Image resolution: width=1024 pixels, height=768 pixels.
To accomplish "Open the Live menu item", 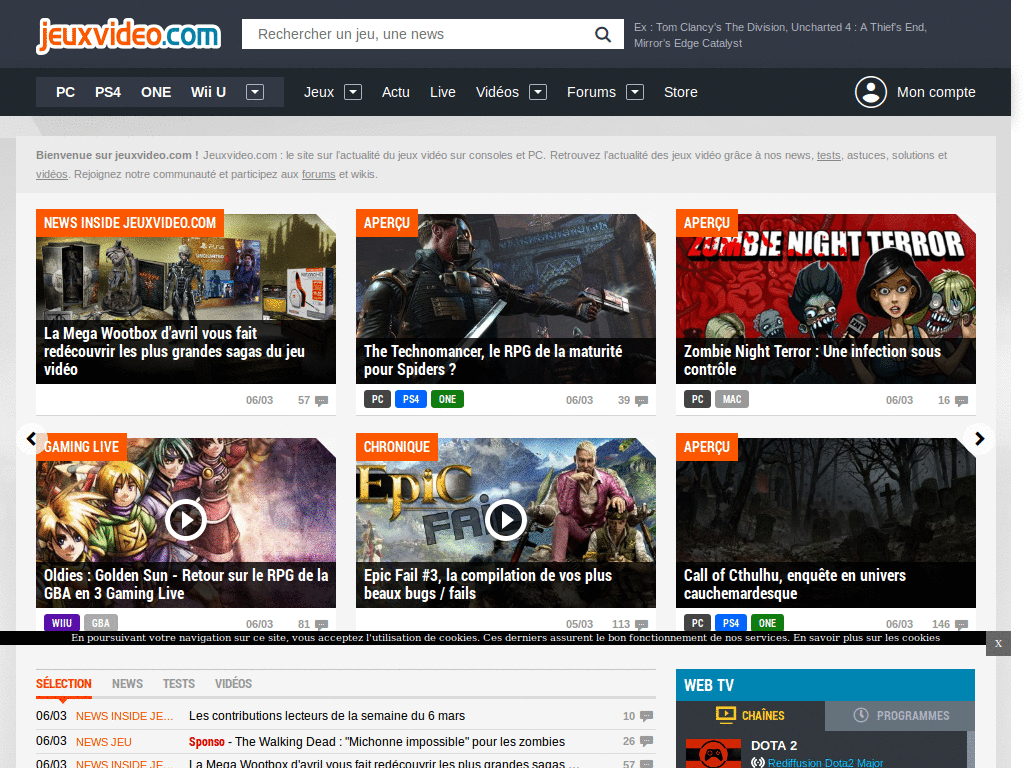I will coord(443,92).
